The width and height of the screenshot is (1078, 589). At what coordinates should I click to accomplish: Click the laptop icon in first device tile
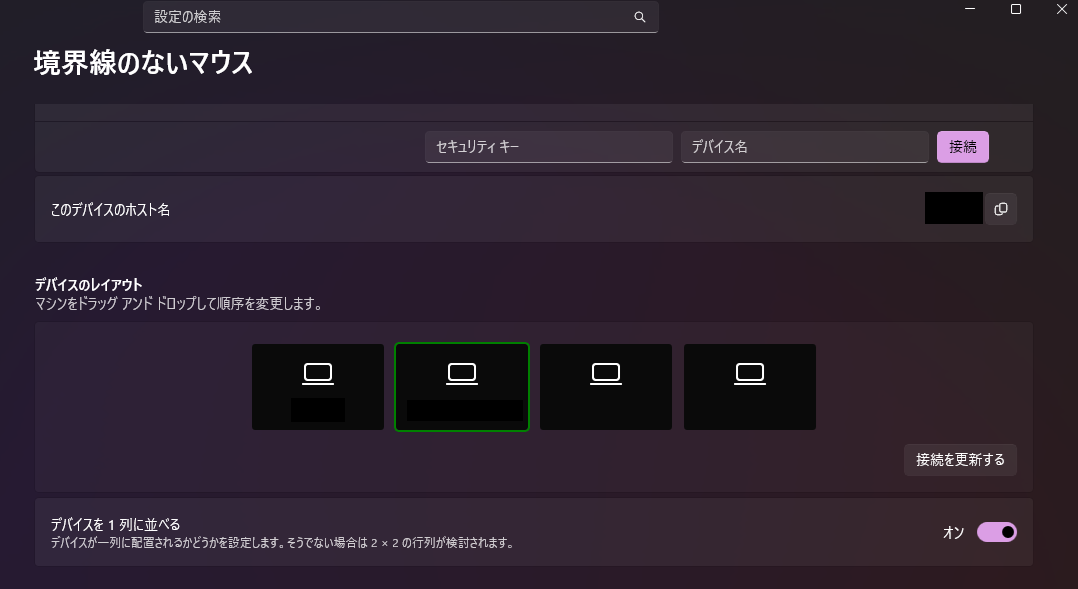pos(318,374)
